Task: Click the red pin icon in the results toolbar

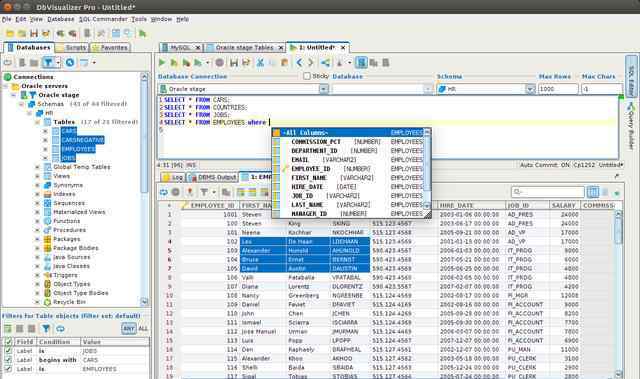Action: point(189,192)
